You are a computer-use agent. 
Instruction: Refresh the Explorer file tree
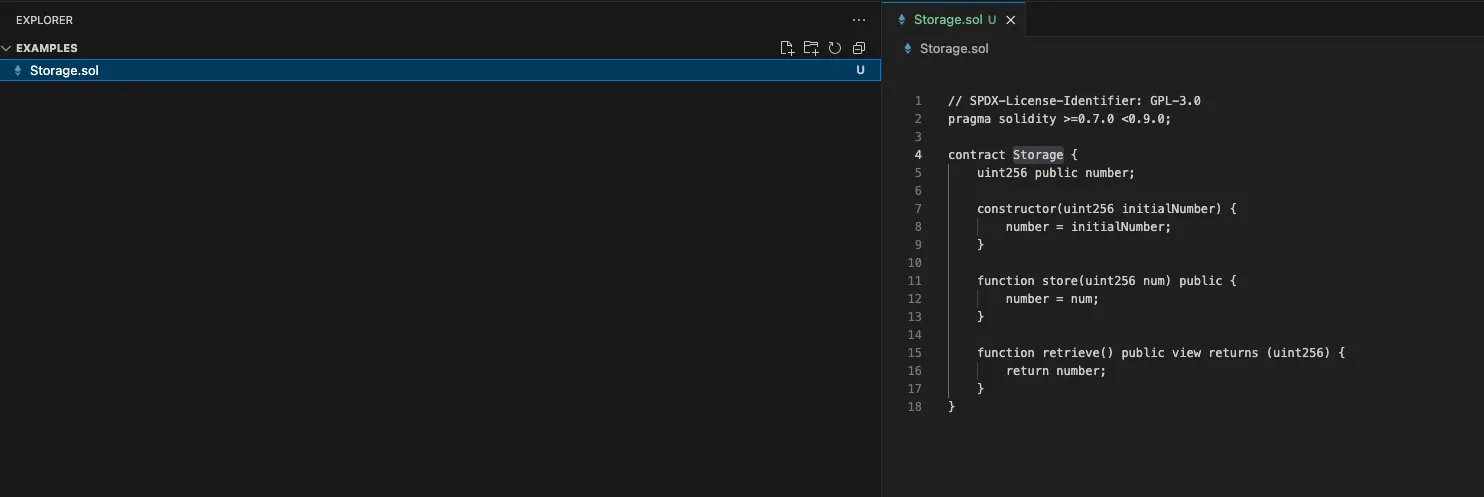click(835, 48)
